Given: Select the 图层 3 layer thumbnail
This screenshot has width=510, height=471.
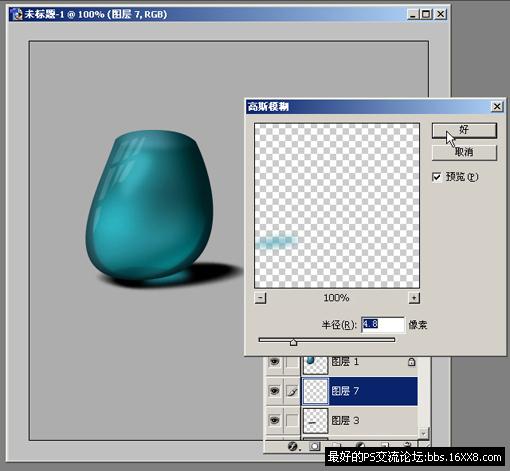Looking at the screenshot, I should coord(315,420).
